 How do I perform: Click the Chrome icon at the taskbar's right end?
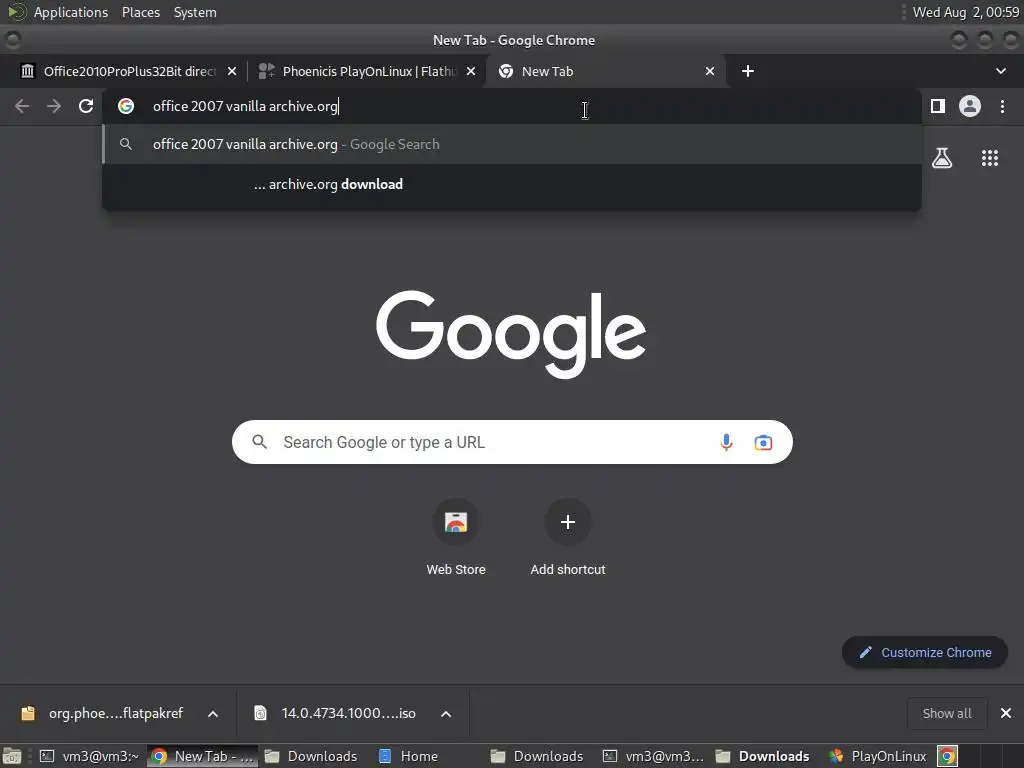pos(948,756)
